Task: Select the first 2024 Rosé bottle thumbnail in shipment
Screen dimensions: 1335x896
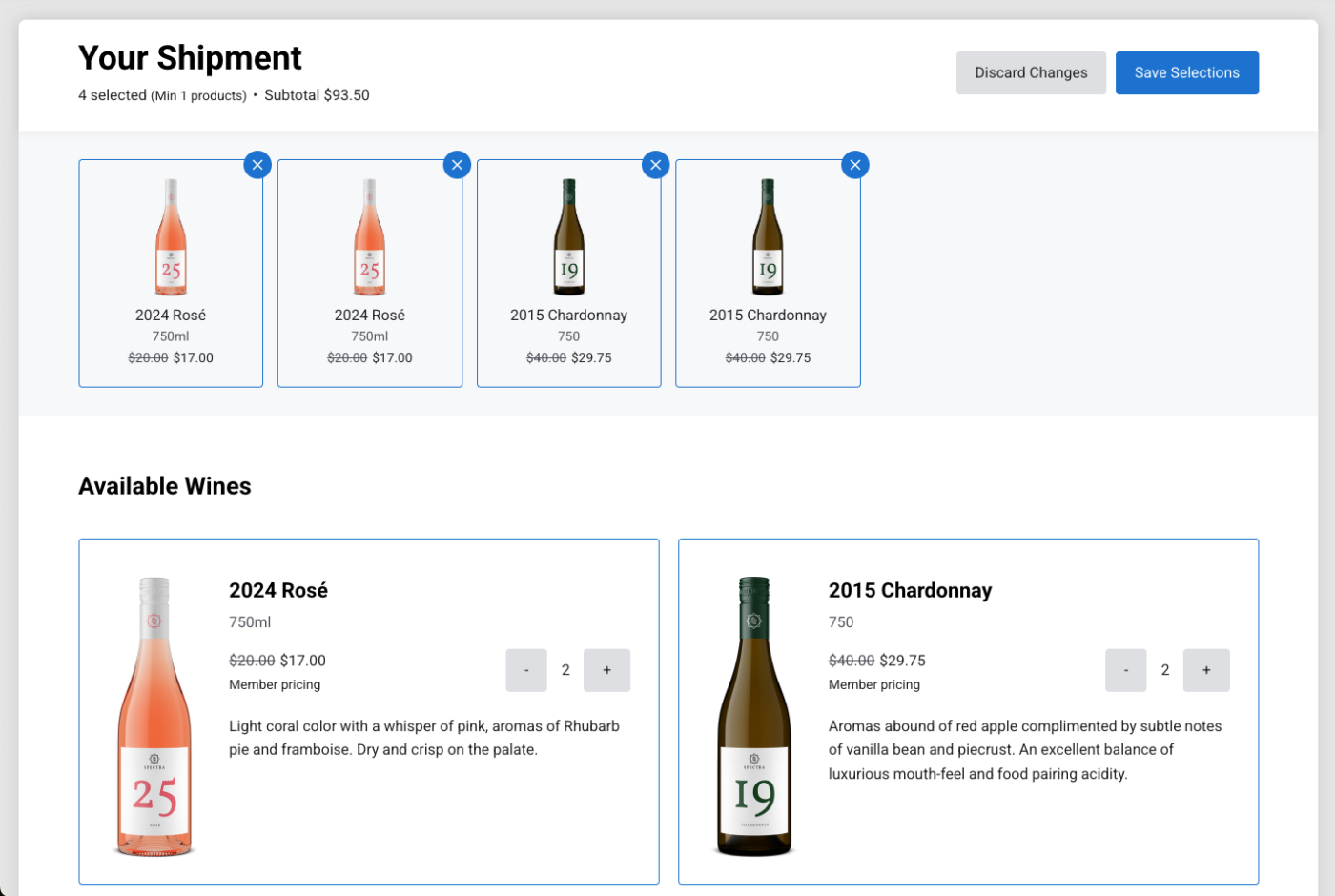Action: coord(171,237)
